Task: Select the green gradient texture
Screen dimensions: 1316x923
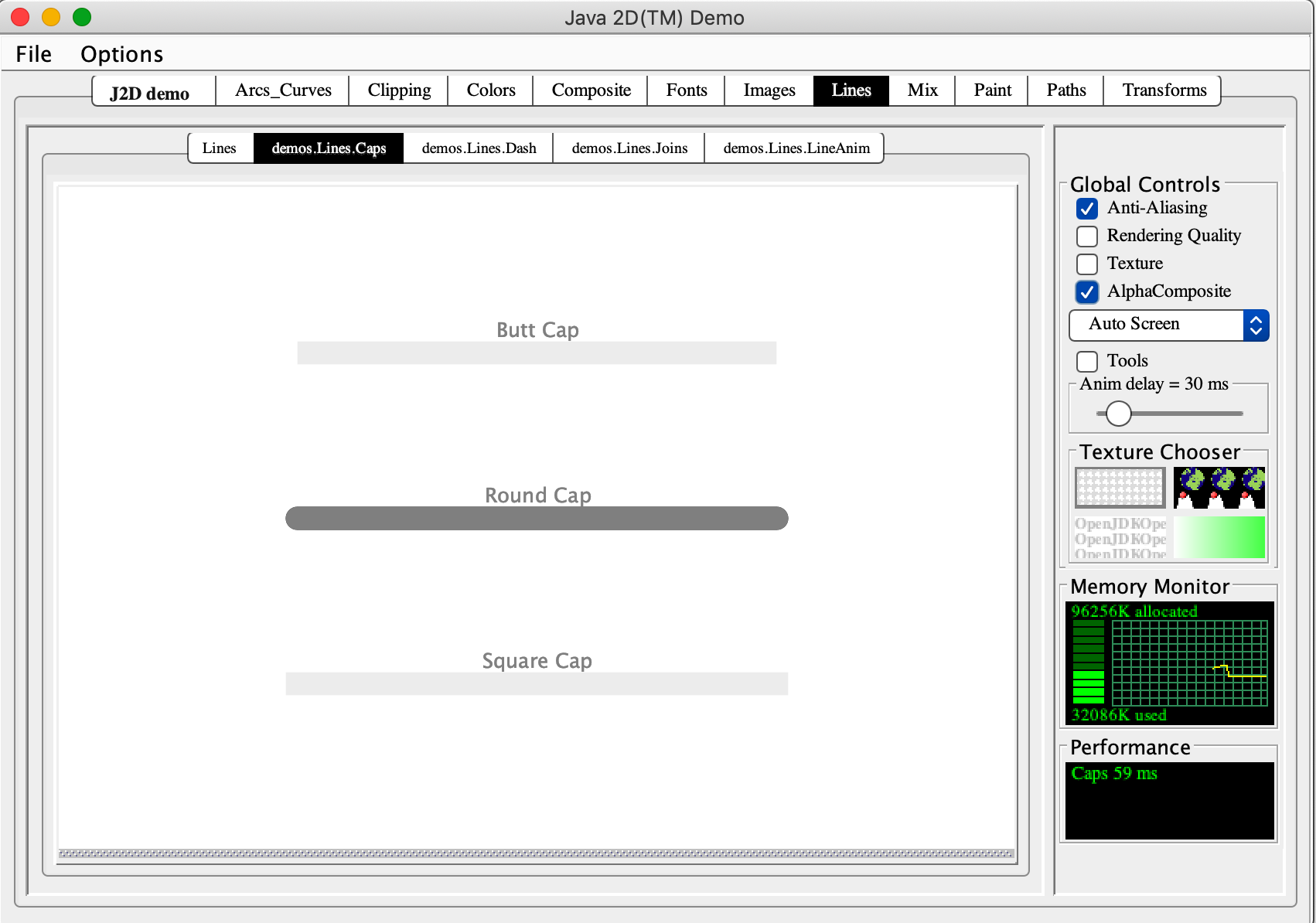Action: point(1219,537)
